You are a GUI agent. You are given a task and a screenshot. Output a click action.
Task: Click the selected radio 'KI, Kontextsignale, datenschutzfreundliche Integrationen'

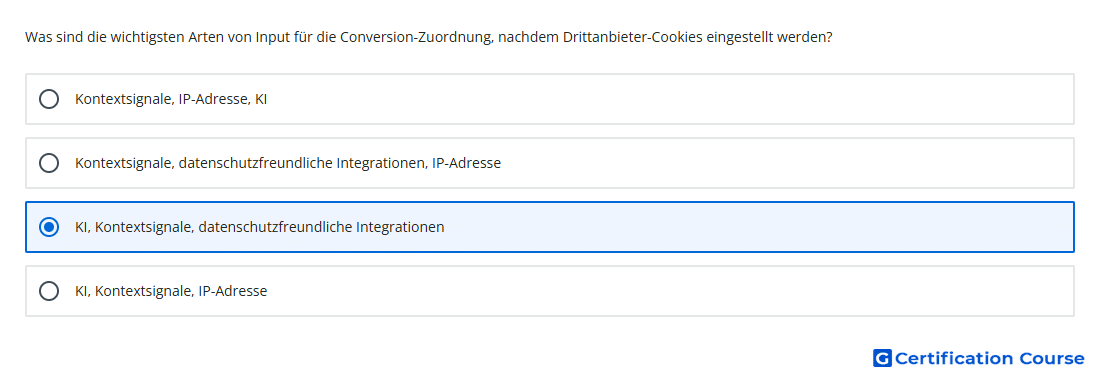[49, 227]
